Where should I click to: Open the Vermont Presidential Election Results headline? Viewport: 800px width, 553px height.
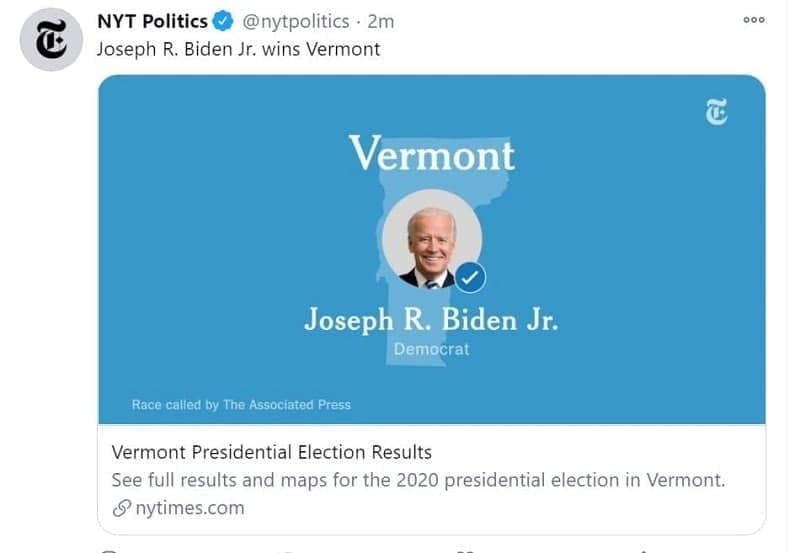271,452
